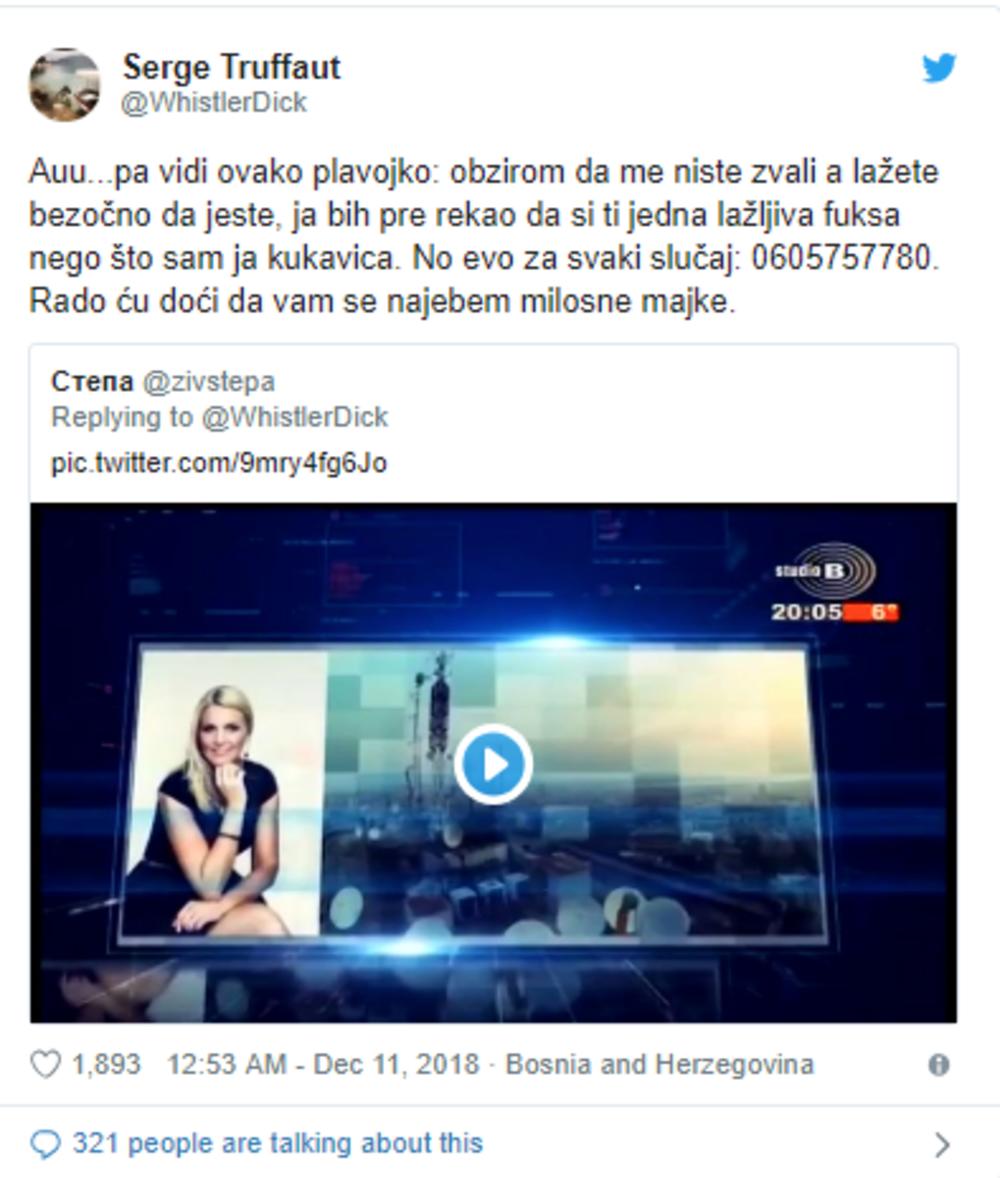Open the quoted Степа display name
This screenshot has height=1178, width=1000.
point(92,382)
